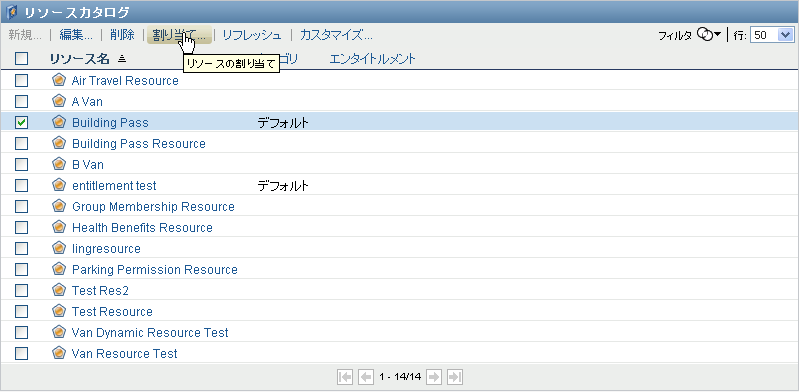Check the B Van checkbox
This screenshot has width=799, height=392.
tap(21, 164)
